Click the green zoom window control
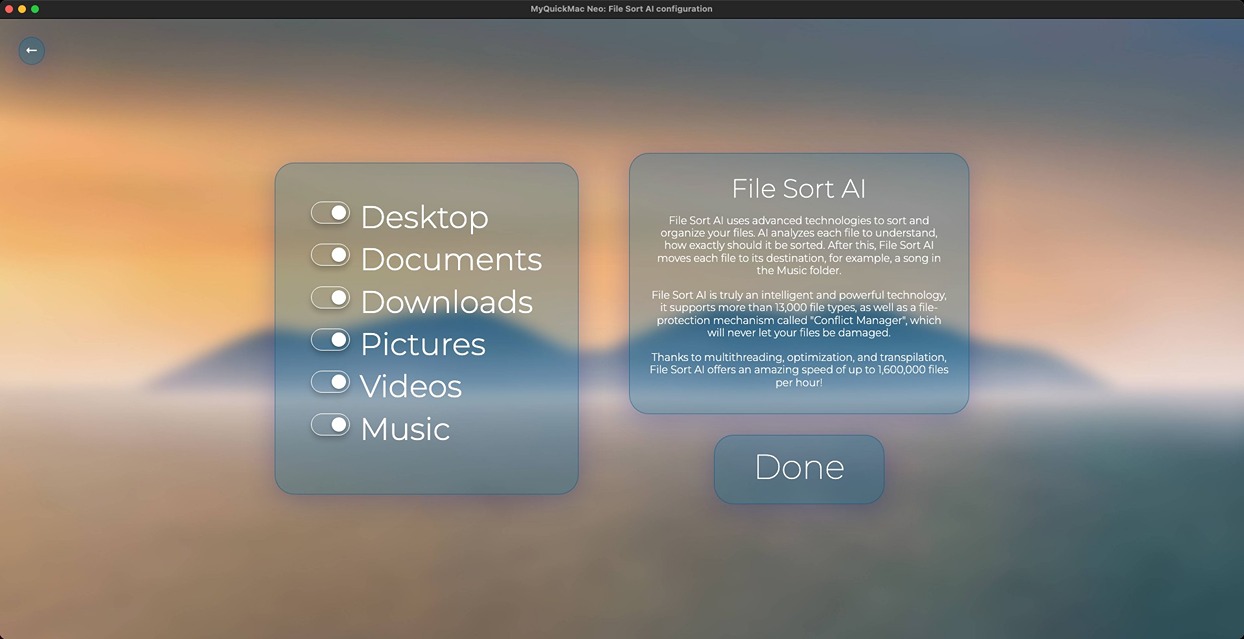This screenshot has width=1244, height=639. point(34,8)
